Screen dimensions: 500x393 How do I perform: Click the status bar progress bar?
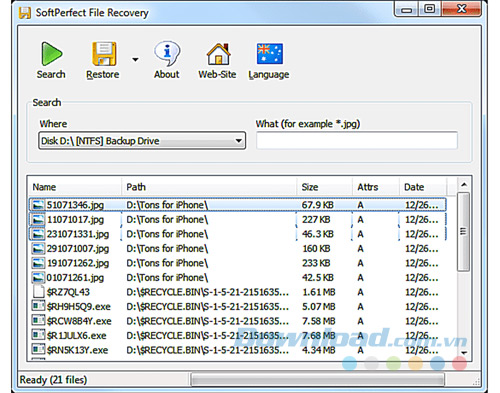[318, 380]
